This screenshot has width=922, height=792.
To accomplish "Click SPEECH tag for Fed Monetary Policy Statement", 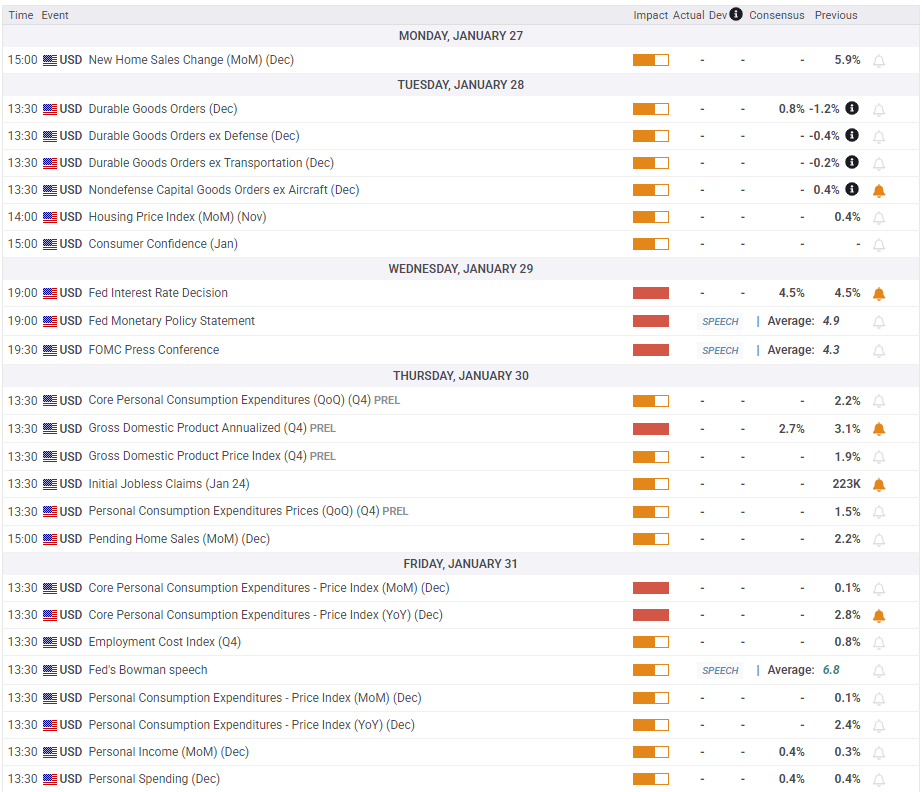I will click(x=720, y=322).
